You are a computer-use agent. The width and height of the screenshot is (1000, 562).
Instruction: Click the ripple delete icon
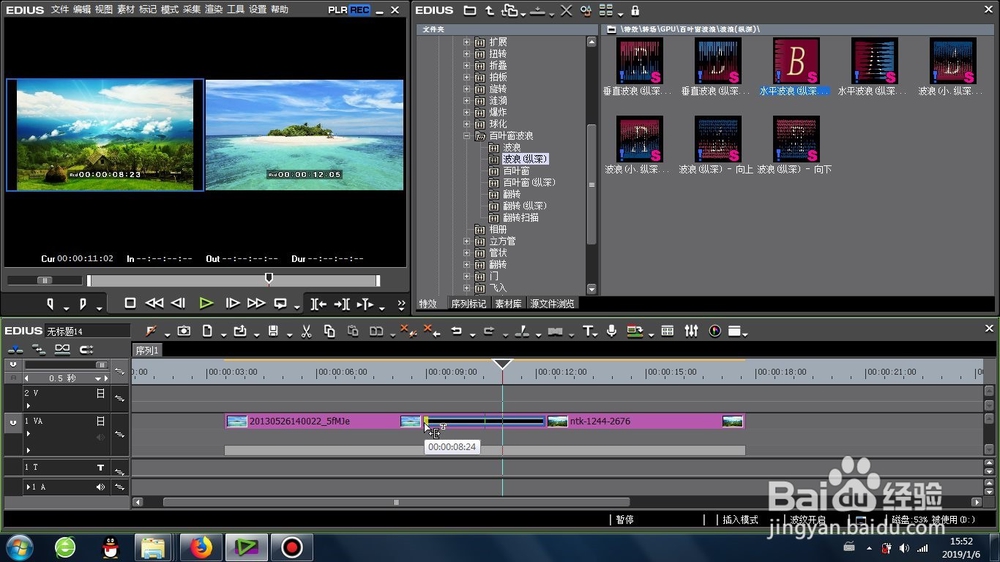pyautogui.click(x=431, y=330)
